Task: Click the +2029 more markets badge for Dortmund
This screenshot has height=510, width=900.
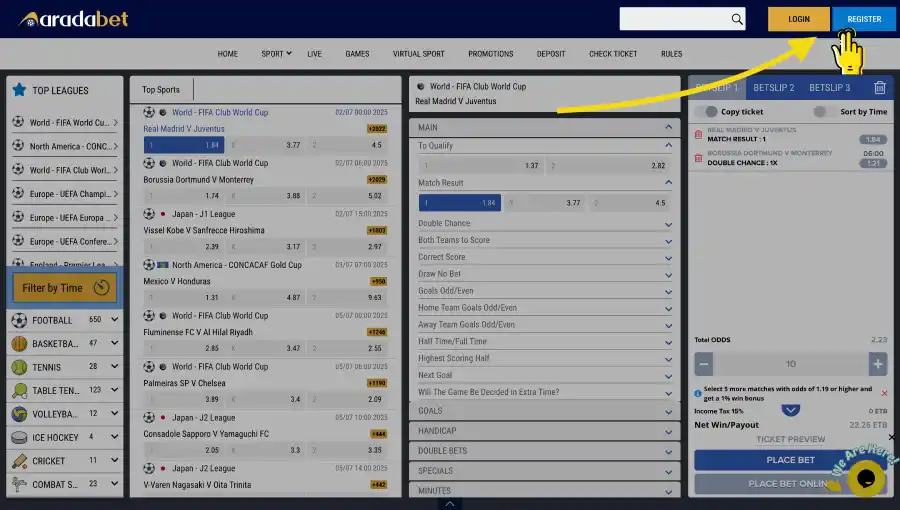Action: [x=377, y=180]
